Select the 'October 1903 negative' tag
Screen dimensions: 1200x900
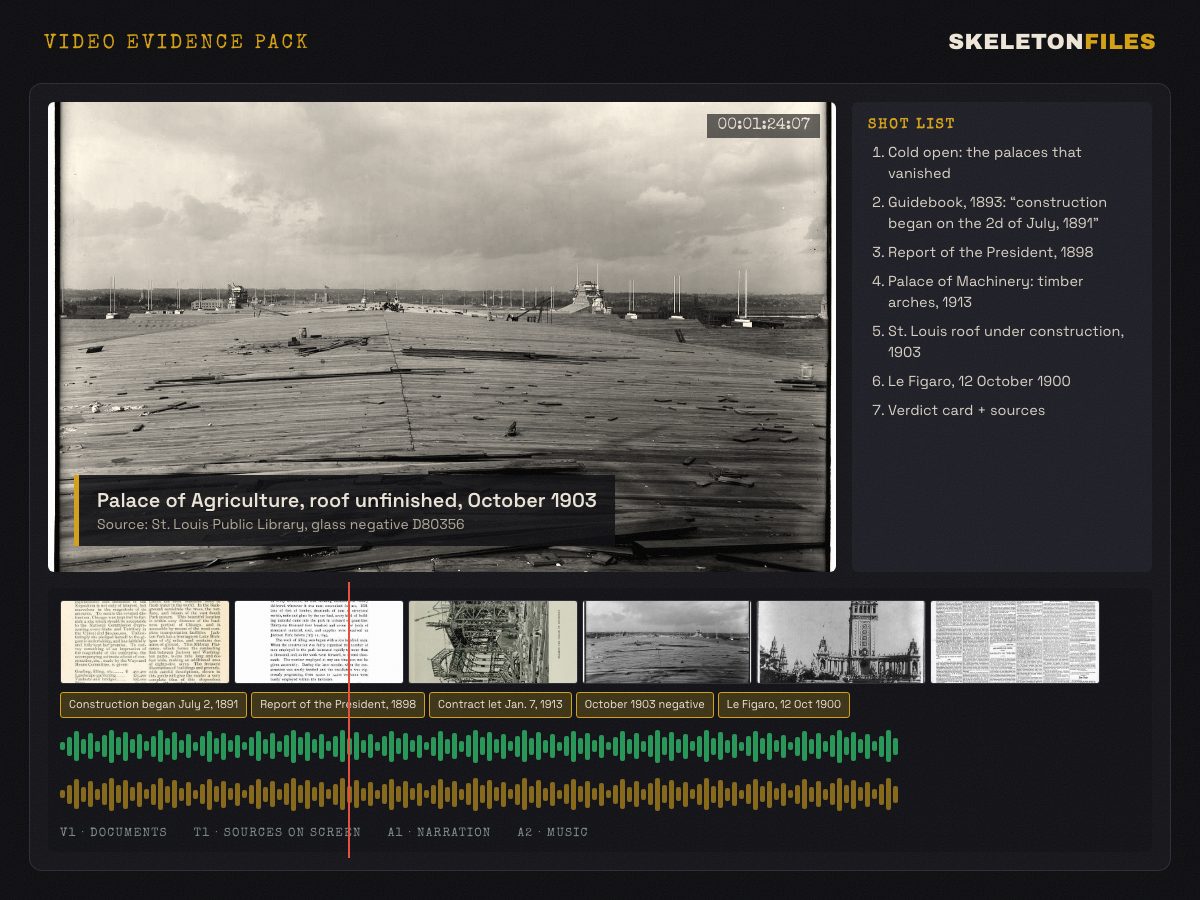tap(645, 705)
